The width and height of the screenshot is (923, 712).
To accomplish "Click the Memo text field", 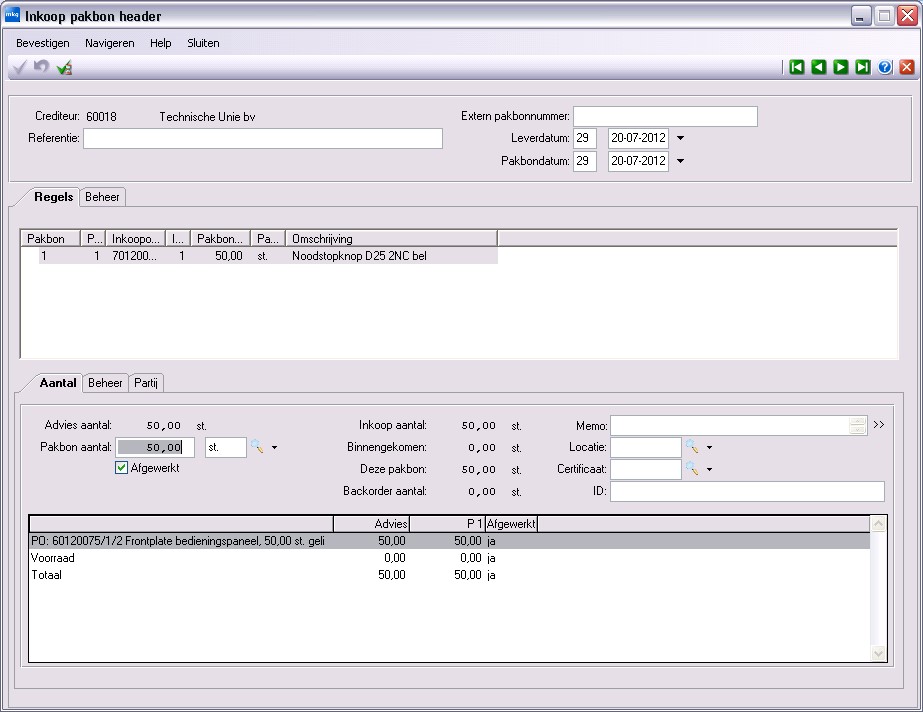I will [x=730, y=425].
